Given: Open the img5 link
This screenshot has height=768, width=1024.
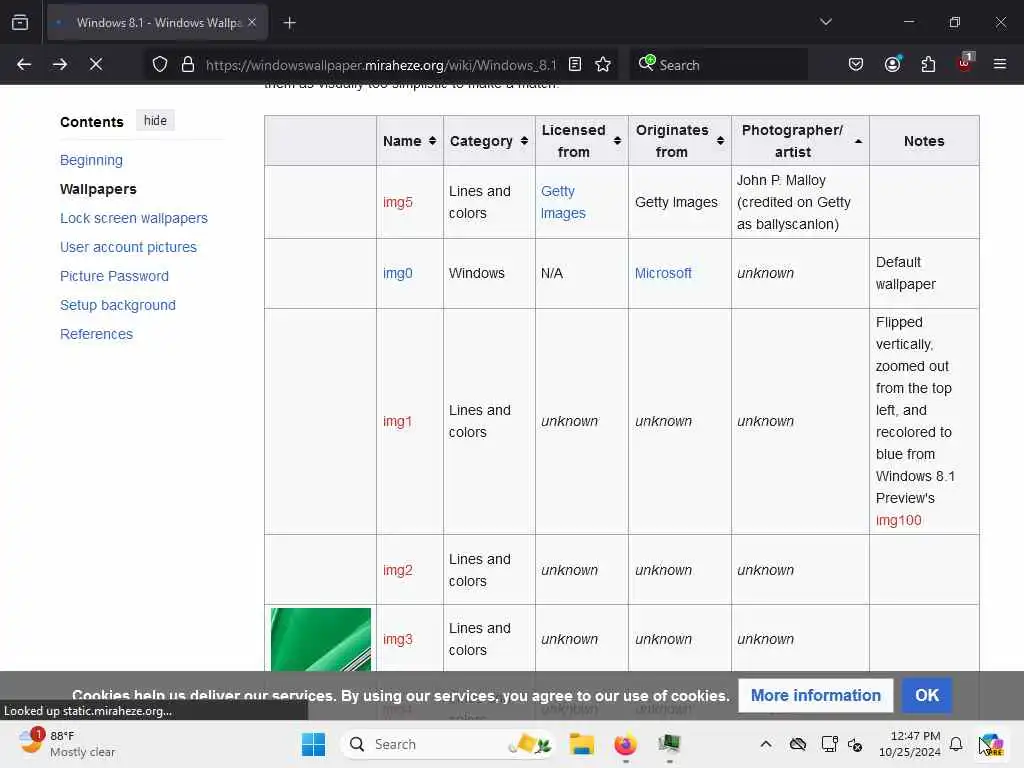Looking at the screenshot, I should click(398, 202).
